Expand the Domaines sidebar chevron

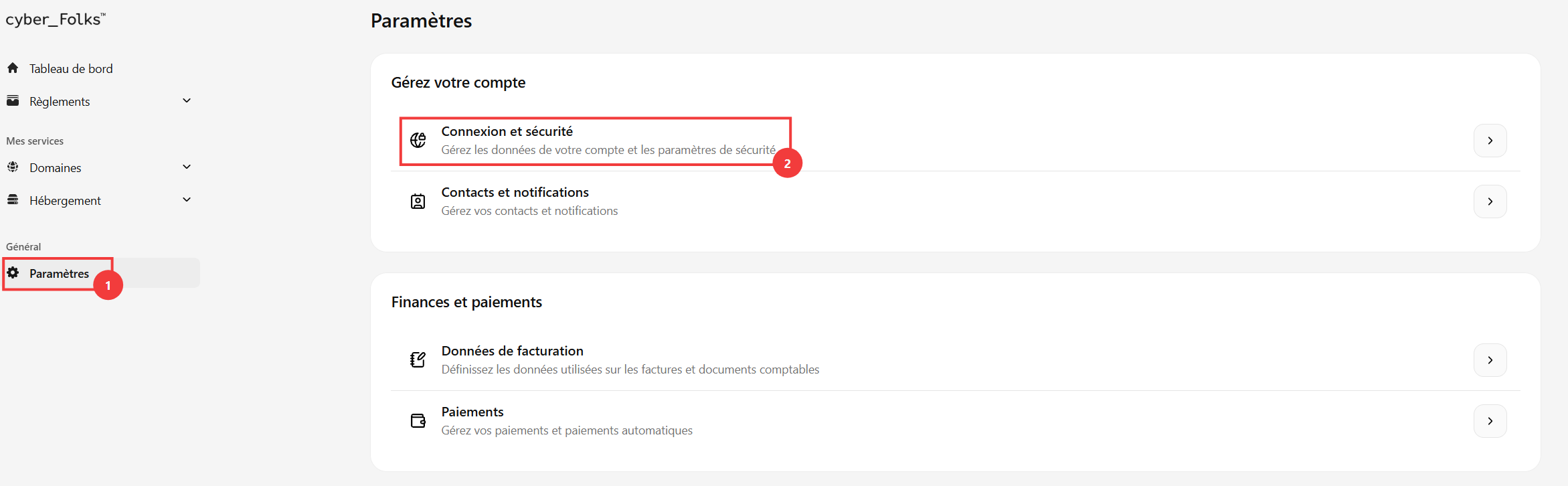(187, 167)
